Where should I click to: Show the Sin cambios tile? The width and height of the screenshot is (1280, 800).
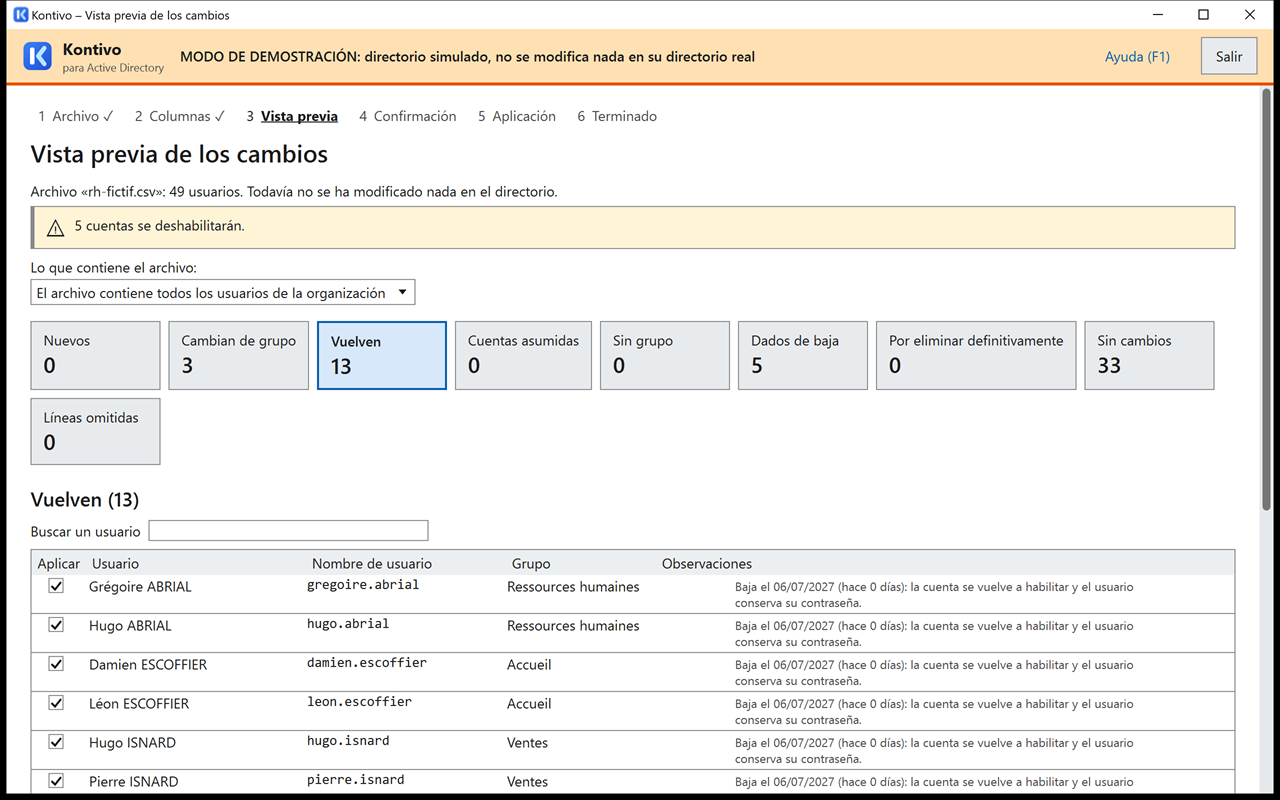(x=1149, y=355)
